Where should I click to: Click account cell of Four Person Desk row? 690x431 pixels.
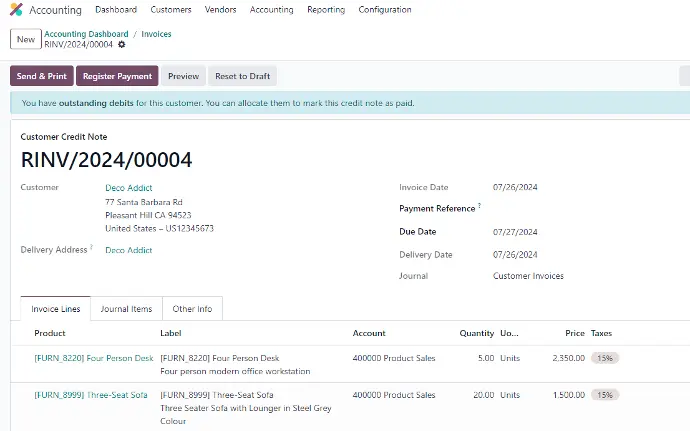pos(394,358)
